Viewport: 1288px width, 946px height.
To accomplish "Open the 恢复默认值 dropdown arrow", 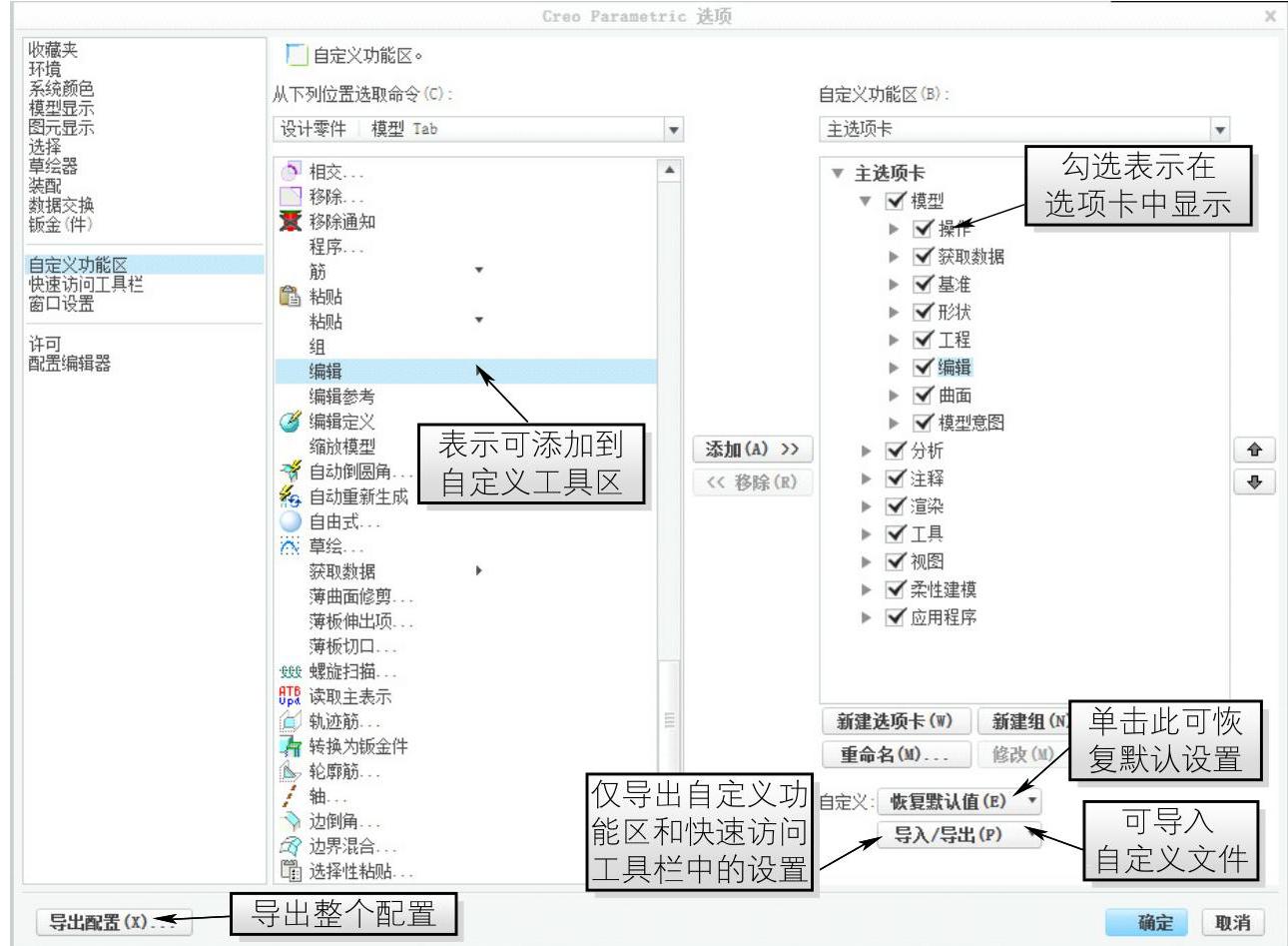I will pos(1031,801).
